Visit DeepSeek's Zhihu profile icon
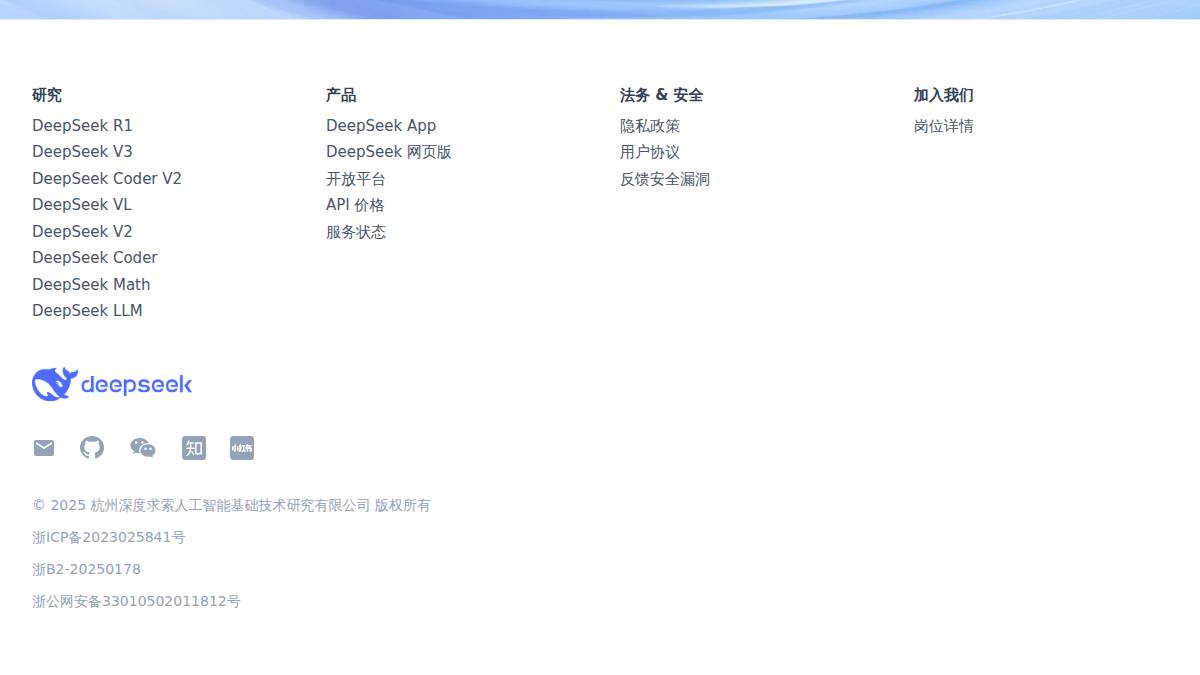 pyautogui.click(x=193, y=448)
